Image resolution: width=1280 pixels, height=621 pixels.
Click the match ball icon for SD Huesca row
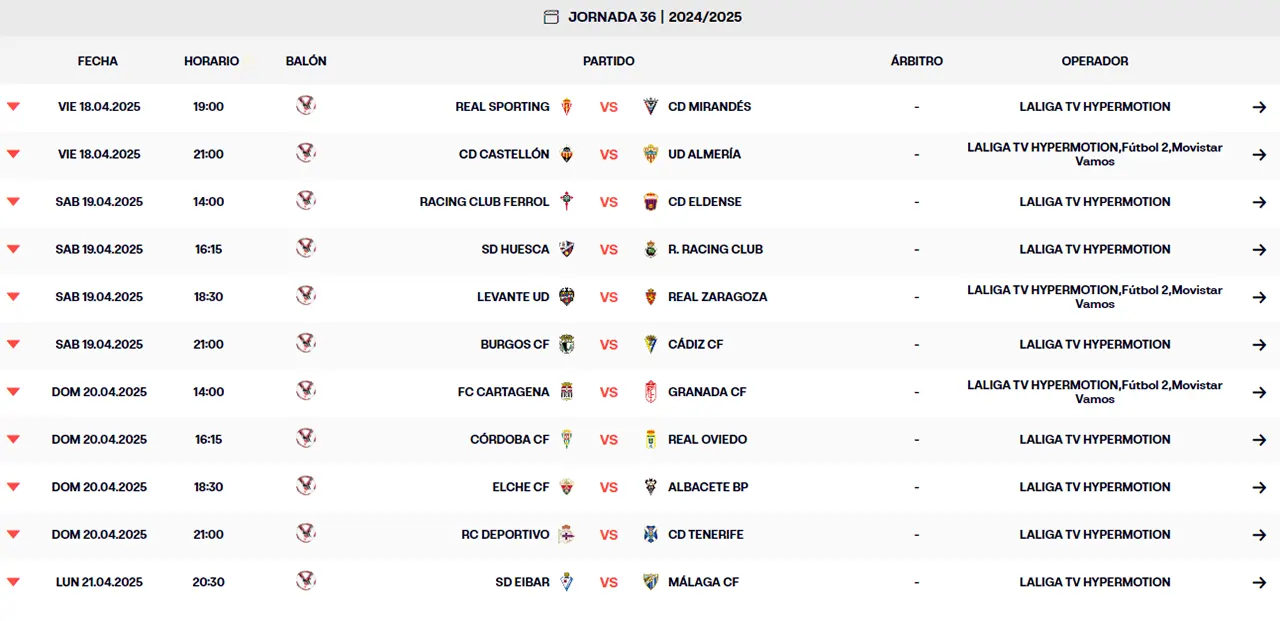coord(306,248)
